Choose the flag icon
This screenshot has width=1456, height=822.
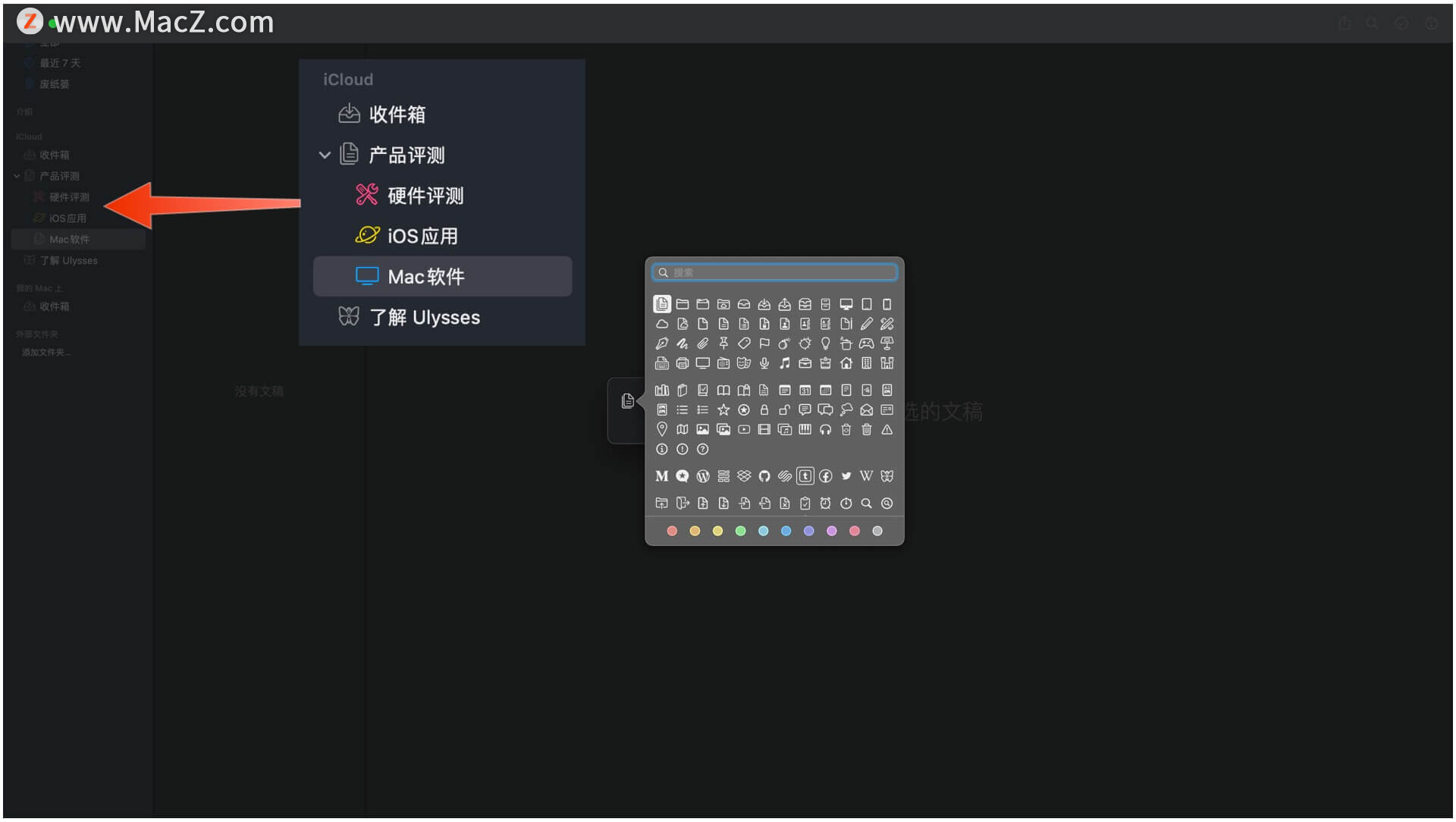click(x=764, y=344)
